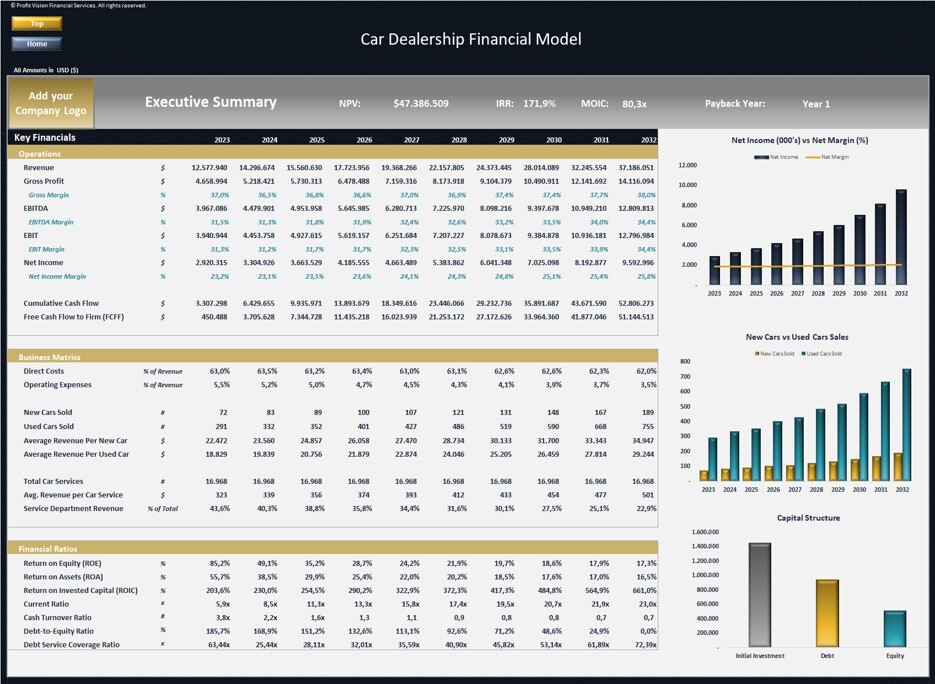The height and width of the screenshot is (684, 935).
Task: Click the NPV value $47.386.509
Action: click(x=420, y=103)
